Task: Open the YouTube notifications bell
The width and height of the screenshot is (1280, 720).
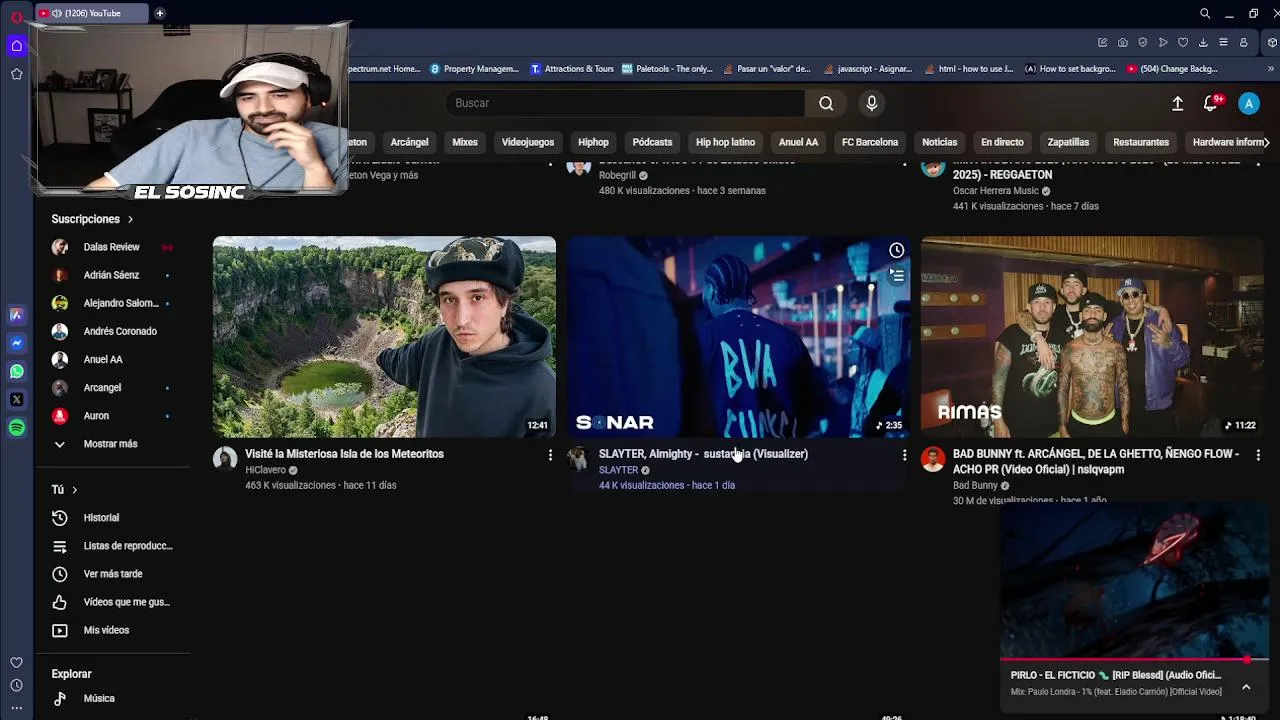Action: tap(1211, 103)
